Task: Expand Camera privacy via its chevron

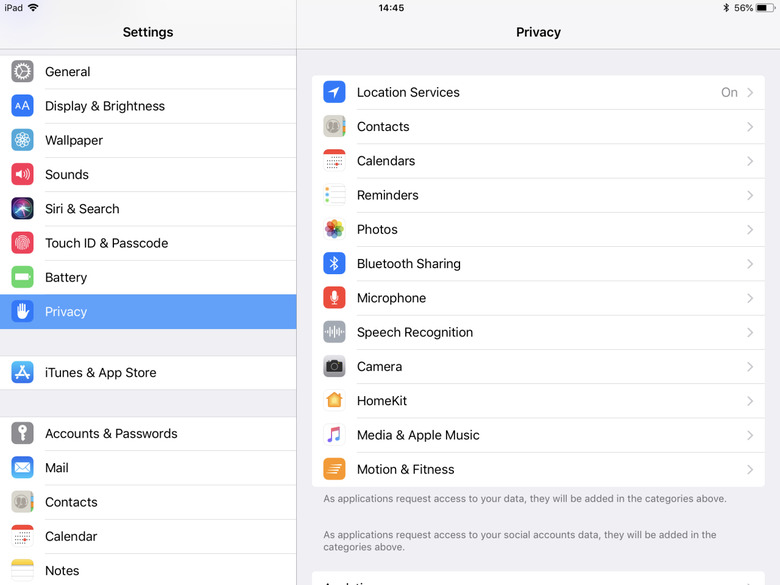Action: (x=750, y=367)
